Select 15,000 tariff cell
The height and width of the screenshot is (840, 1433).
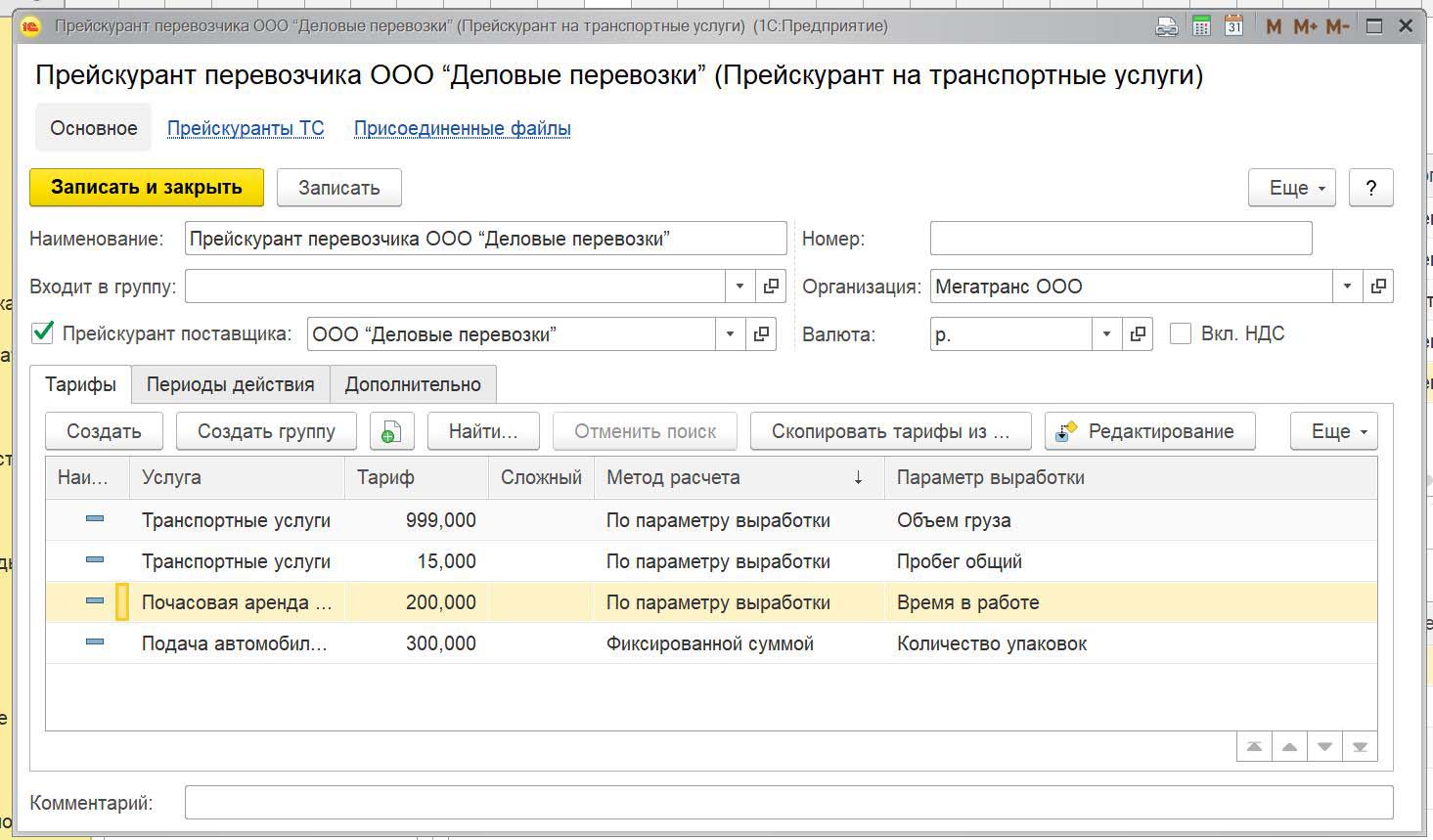coord(417,561)
